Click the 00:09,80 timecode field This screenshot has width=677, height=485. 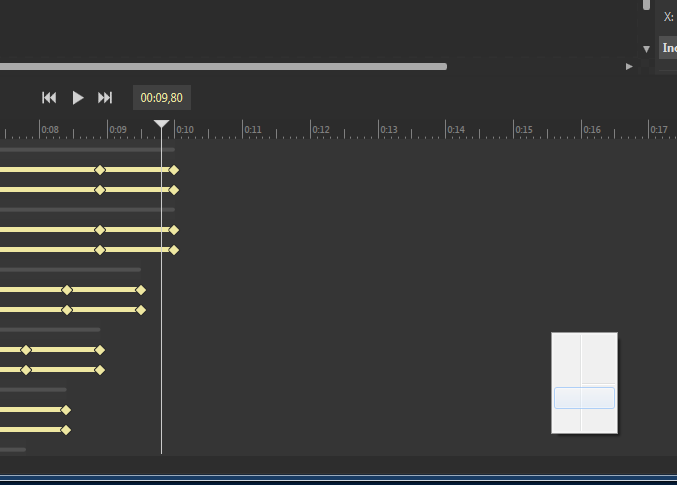coord(161,98)
